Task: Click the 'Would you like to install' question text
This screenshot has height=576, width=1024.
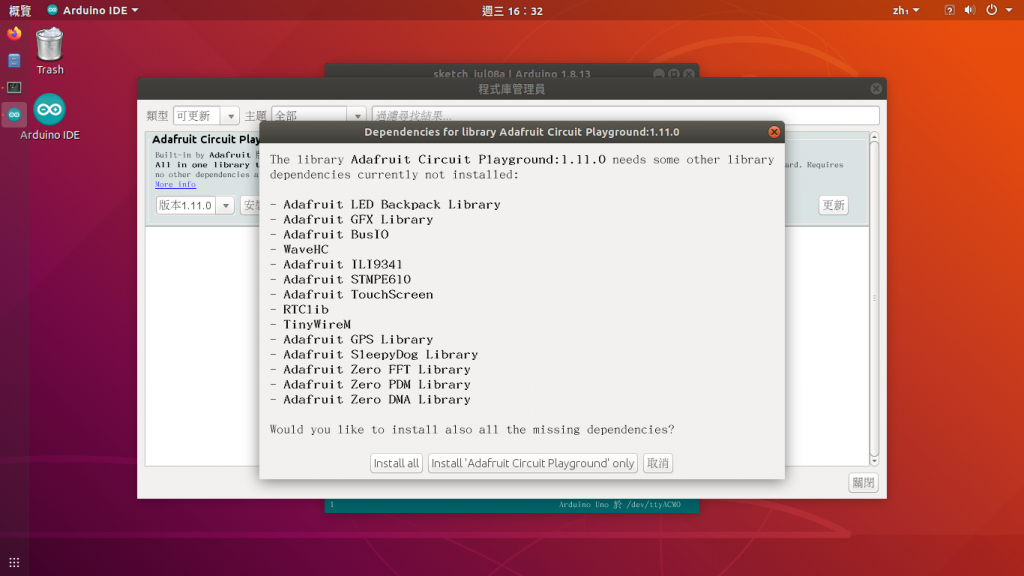Action: [x=472, y=430]
